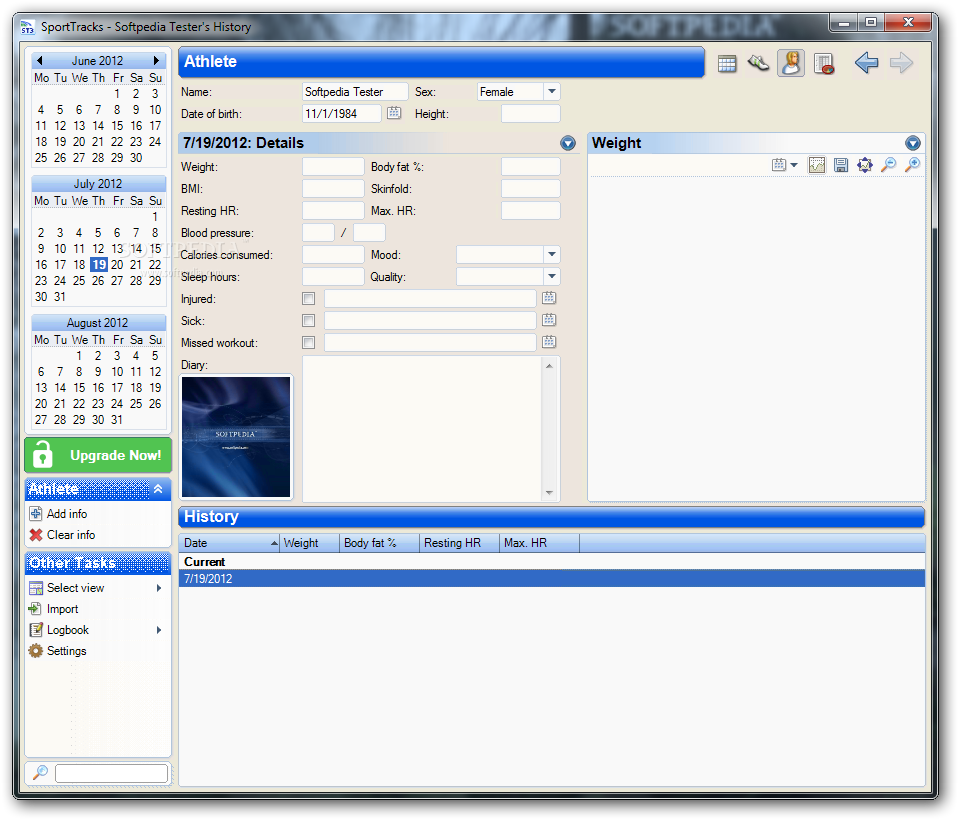Click the Resting HR input field

pos(333,210)
